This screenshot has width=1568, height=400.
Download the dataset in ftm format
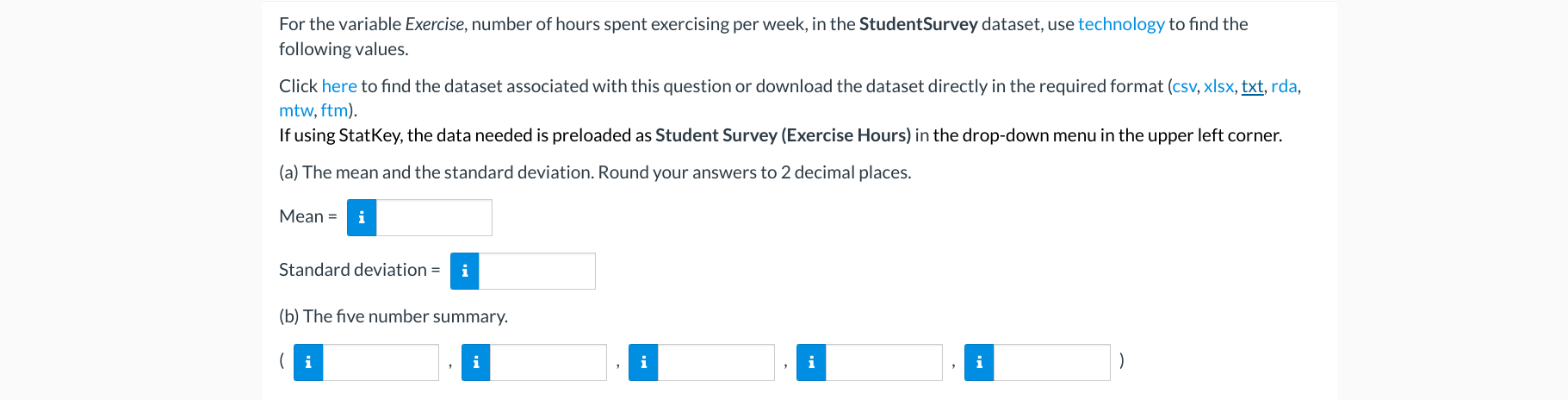pos(334,110)
